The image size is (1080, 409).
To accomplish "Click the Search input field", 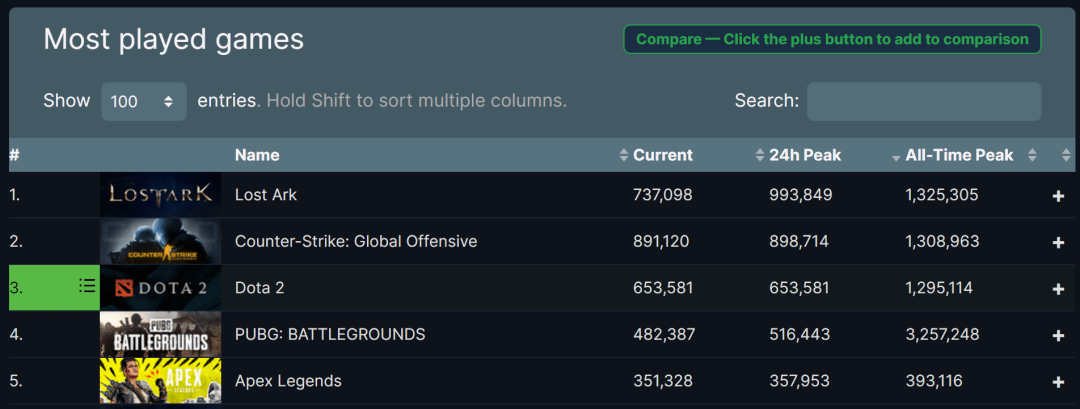I will pos(923,101).
